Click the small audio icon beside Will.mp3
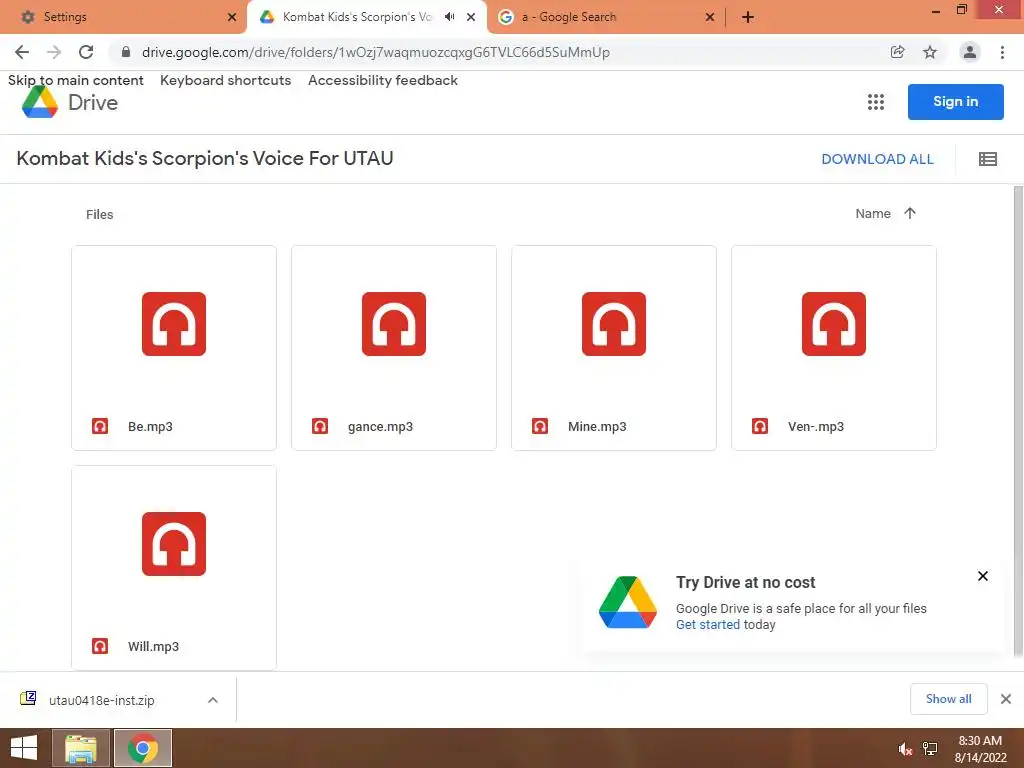The height and width of the screenshot is (768, 1024). (100, 647)
